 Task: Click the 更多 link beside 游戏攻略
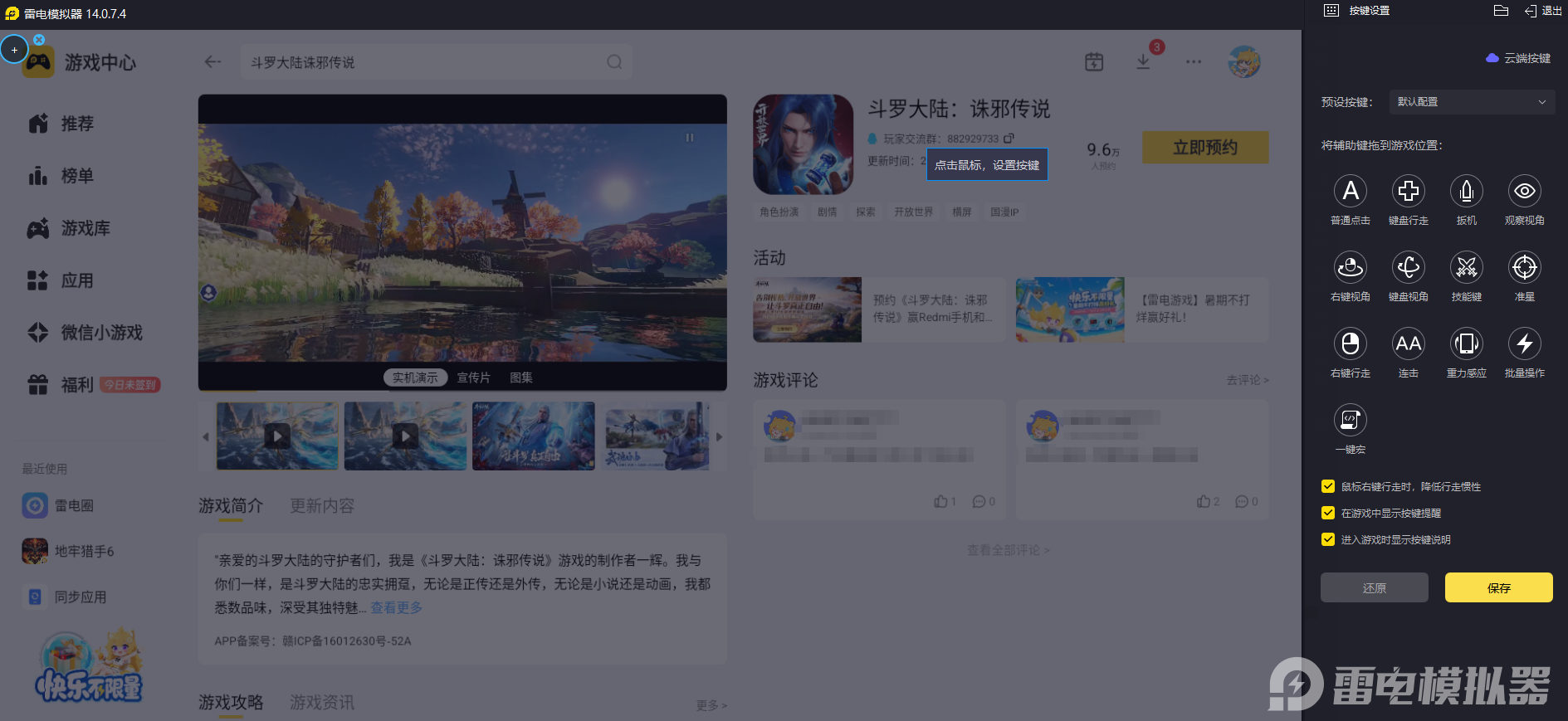point(711,705)
